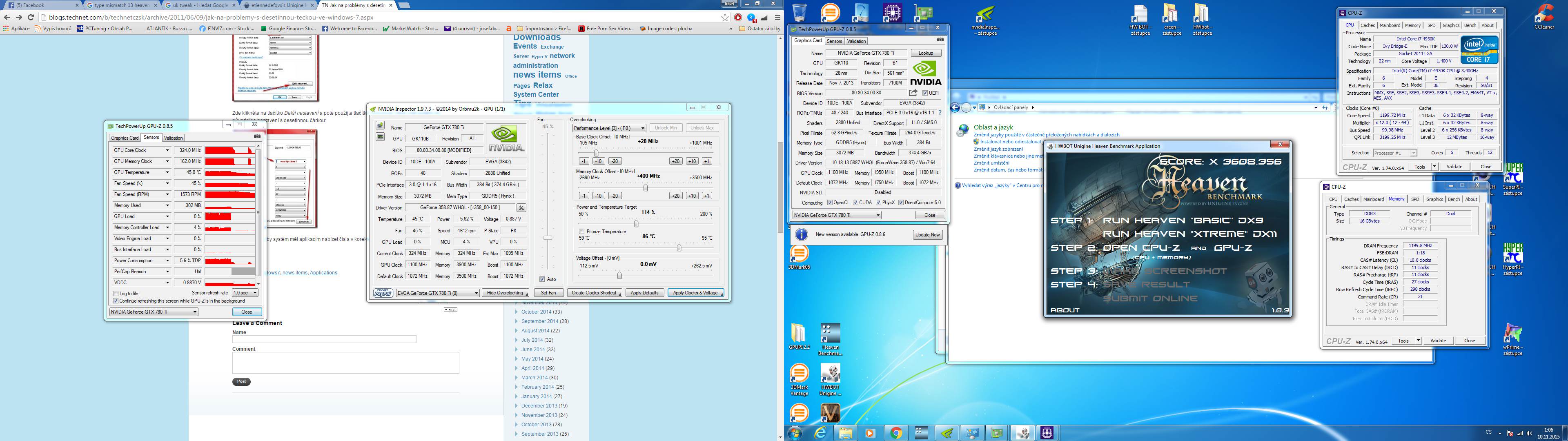Switch to Graphics Card tab in GPU-Z Sensors window
This screenshot has height=441, width=1568.
pyautogui.click(x=125, y=138)
